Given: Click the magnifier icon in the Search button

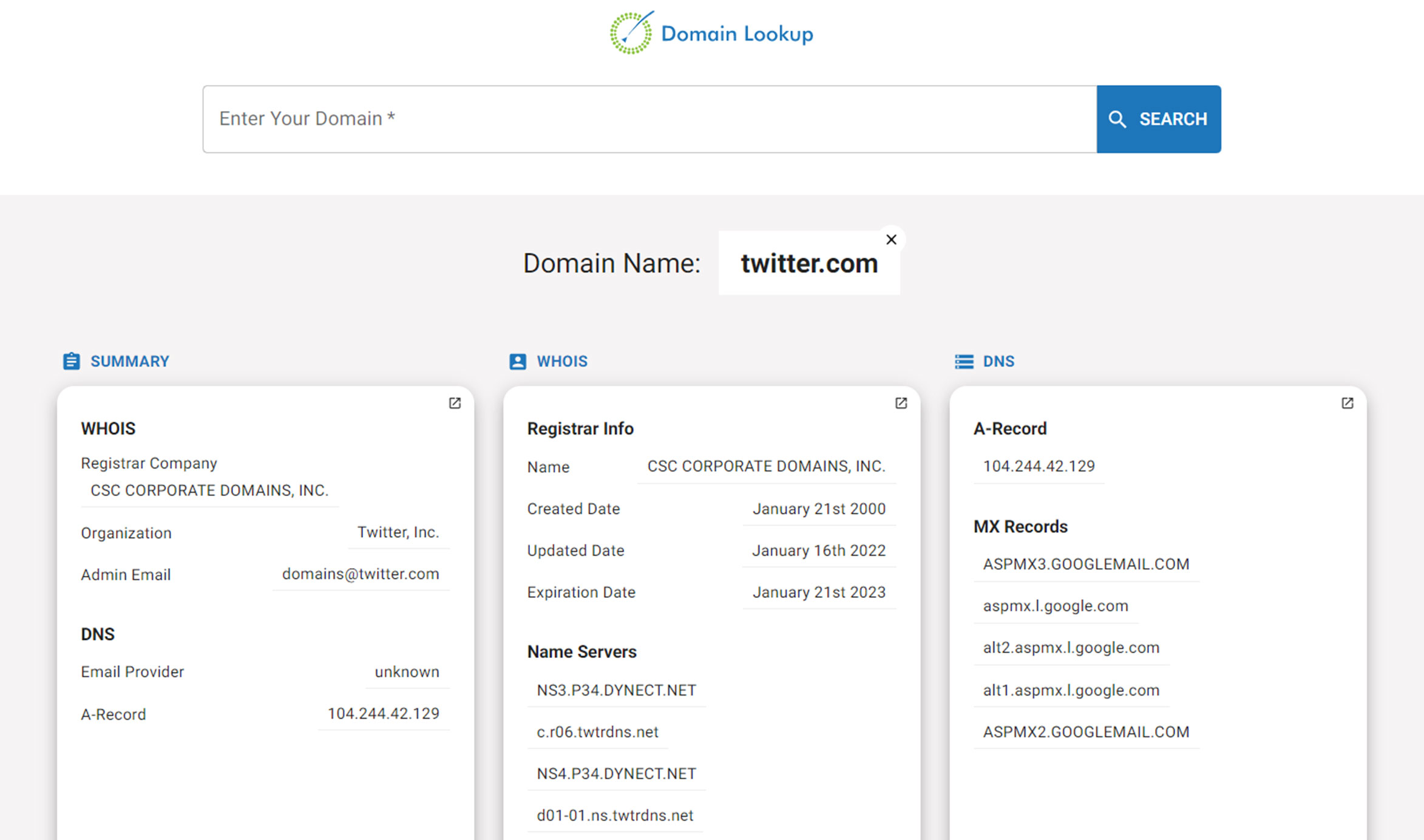Looking at the screenshot, I should pyautogui.click(x=1117, y=119).
